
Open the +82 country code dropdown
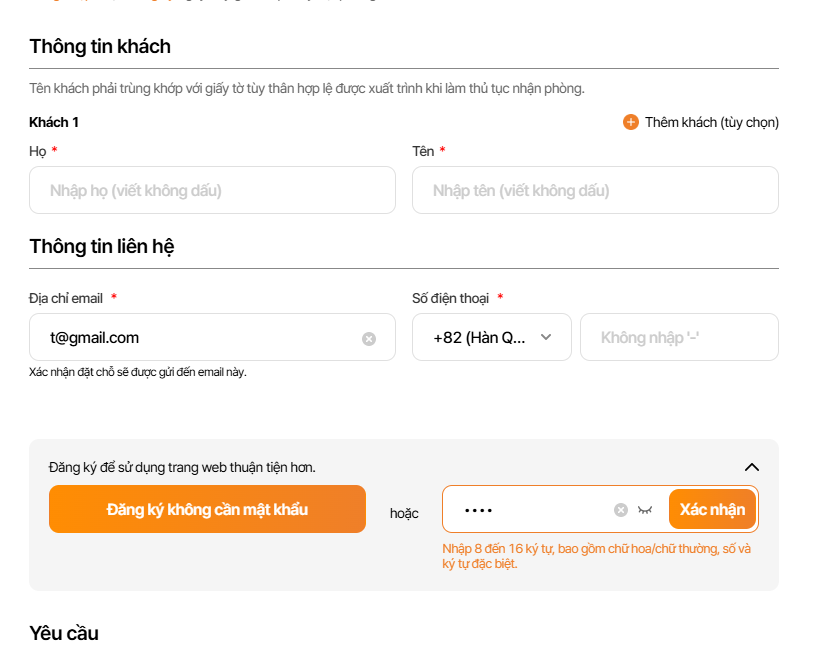point(491,337)
